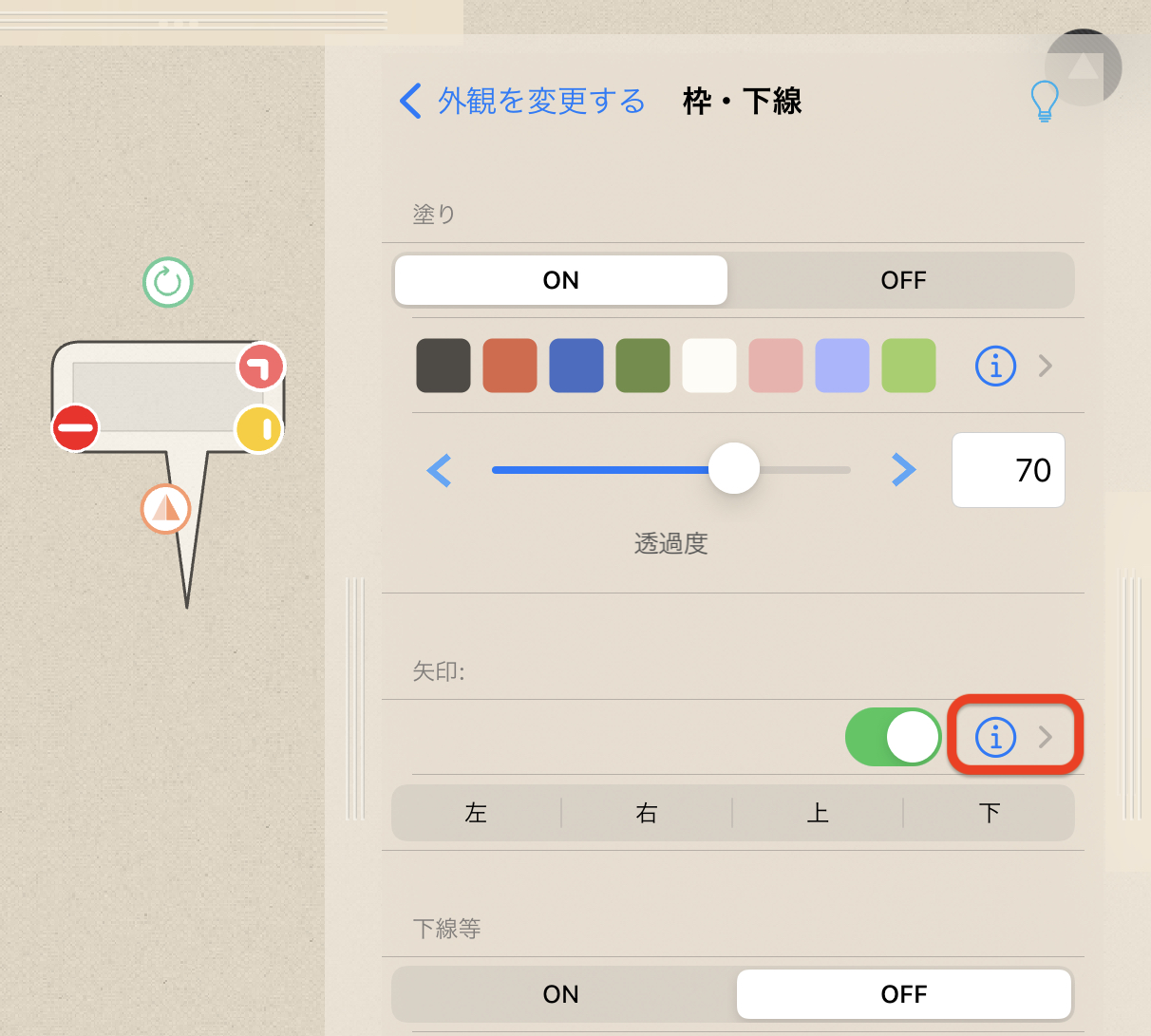
Task: Set 塗り fill to OFF
Action: click(903, 280)
